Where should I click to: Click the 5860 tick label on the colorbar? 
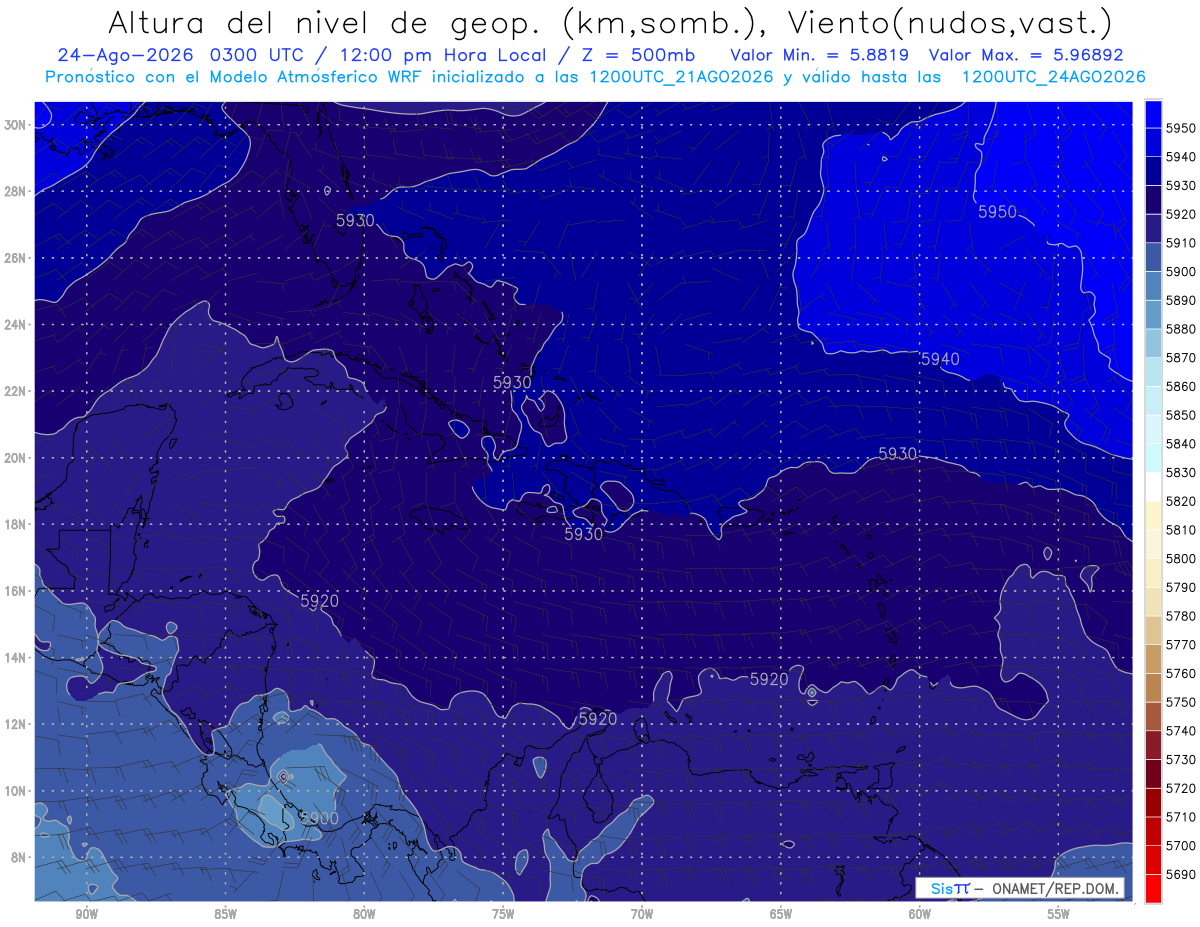pos(1182,387)
